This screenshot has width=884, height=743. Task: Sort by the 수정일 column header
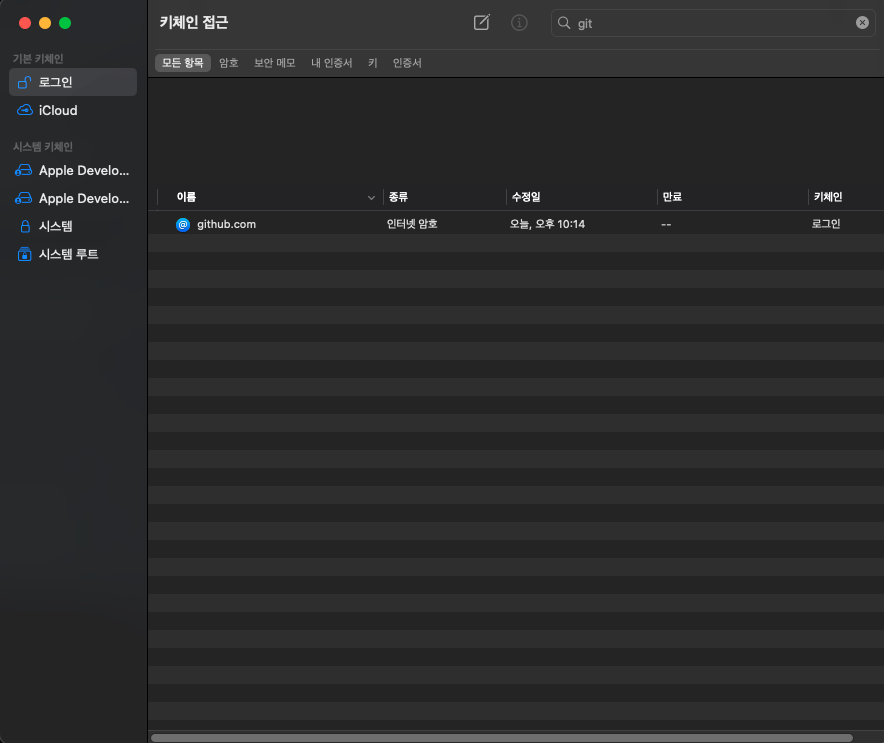click(582, 197)
